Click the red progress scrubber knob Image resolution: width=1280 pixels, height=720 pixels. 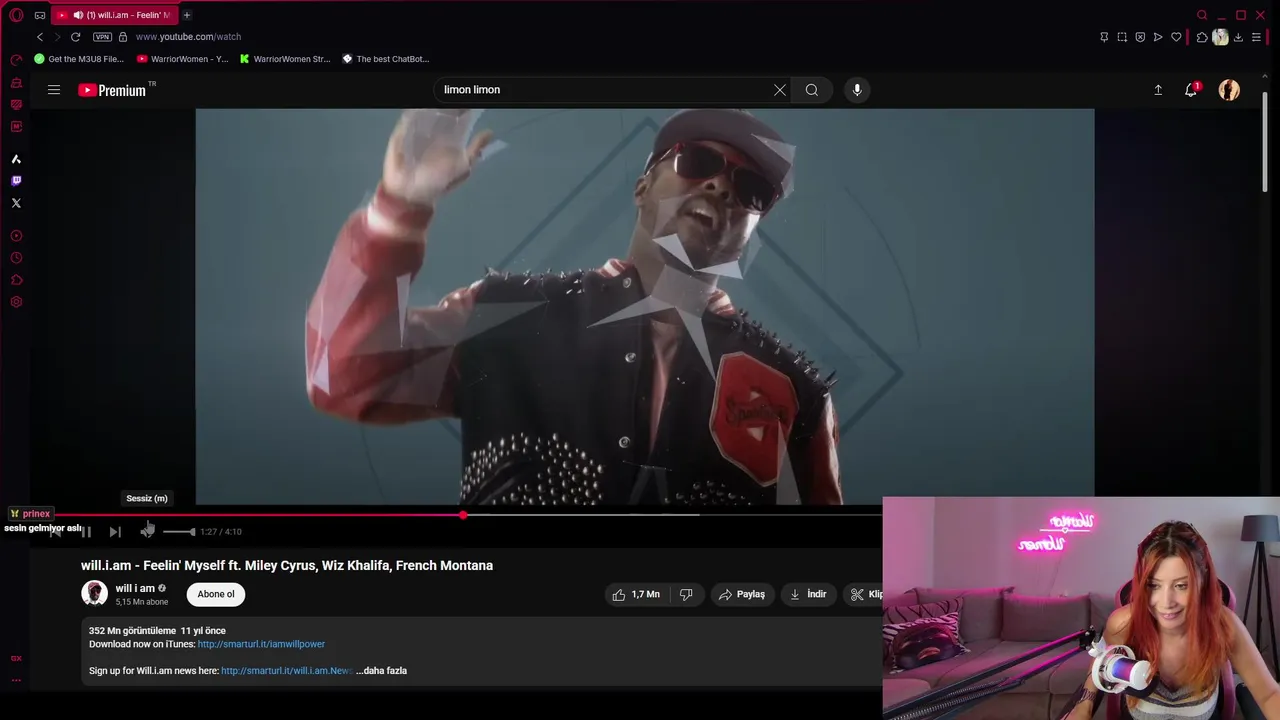click(x=463, y=515)
